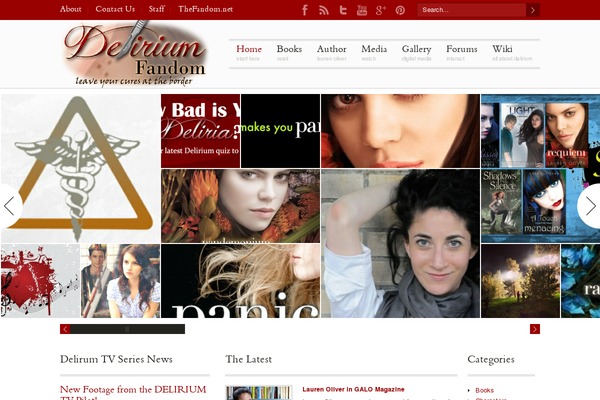Open the black 'makes you' text tile
The image size is (600, 400).
(280, 131)
